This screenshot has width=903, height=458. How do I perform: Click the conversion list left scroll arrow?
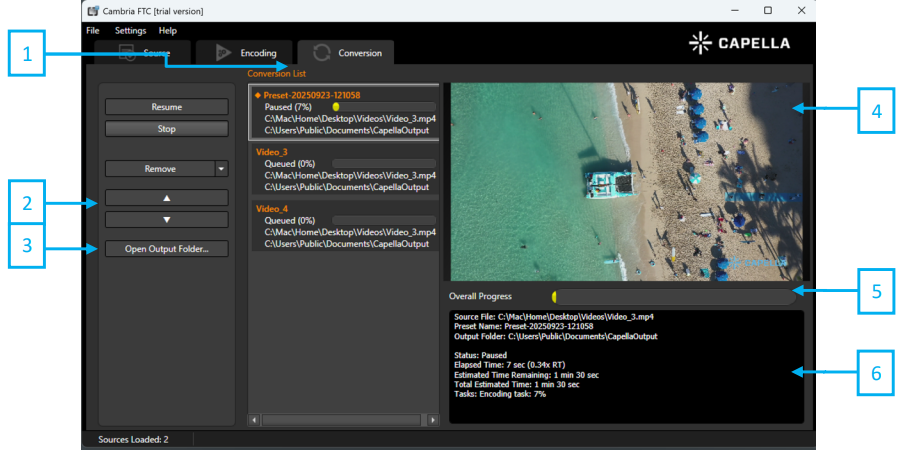[254, 420]
